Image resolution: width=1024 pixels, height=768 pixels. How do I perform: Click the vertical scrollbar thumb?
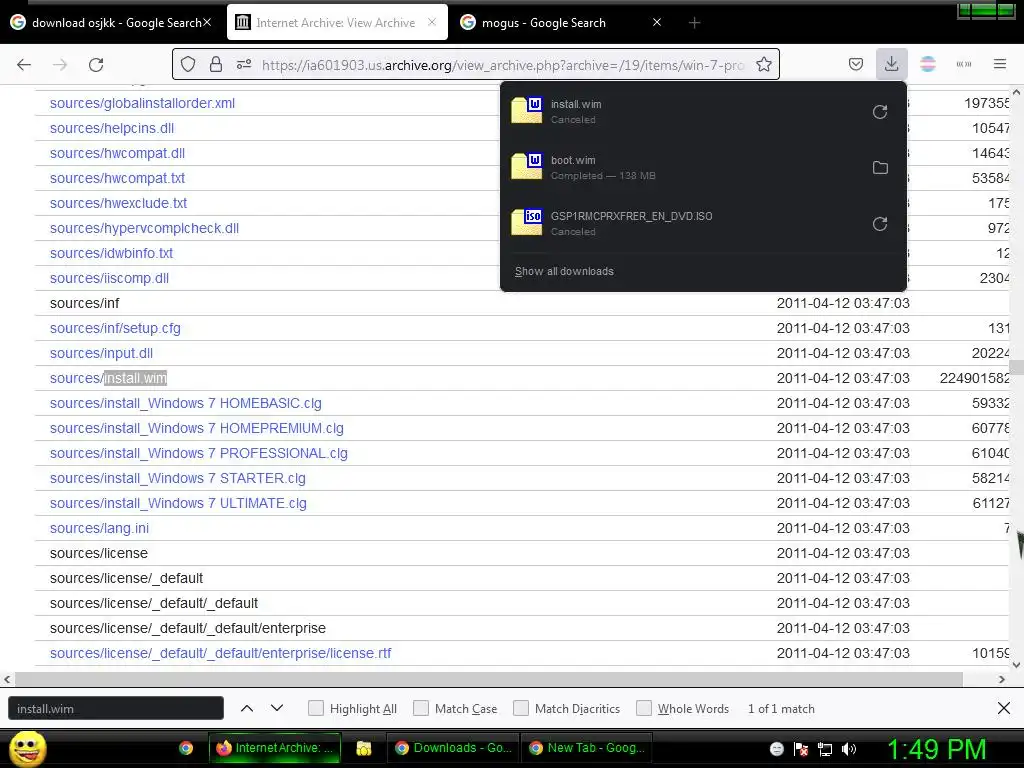[x=1016, y=367]
